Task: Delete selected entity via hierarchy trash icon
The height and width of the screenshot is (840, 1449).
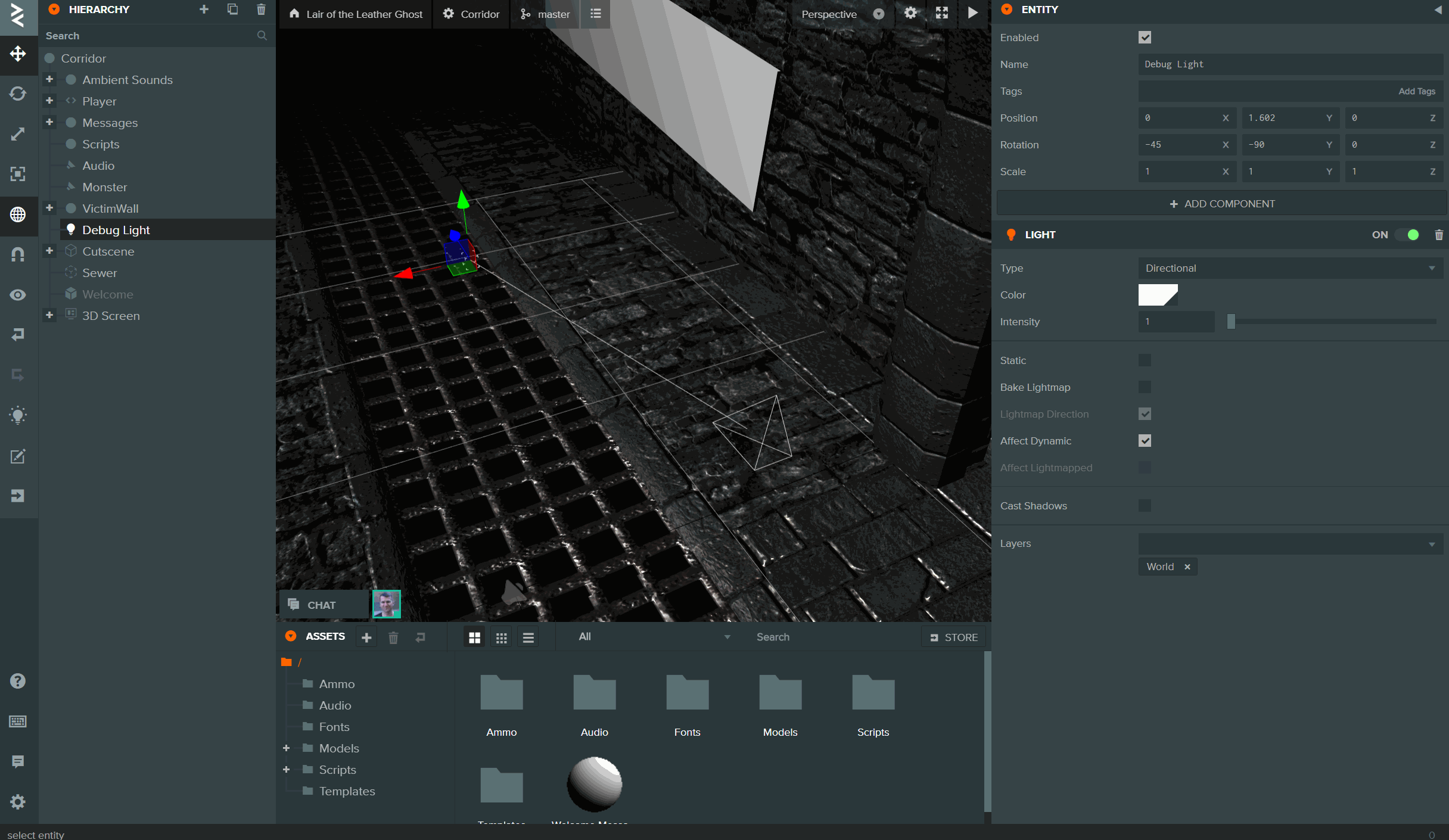Action: [260, 10]
